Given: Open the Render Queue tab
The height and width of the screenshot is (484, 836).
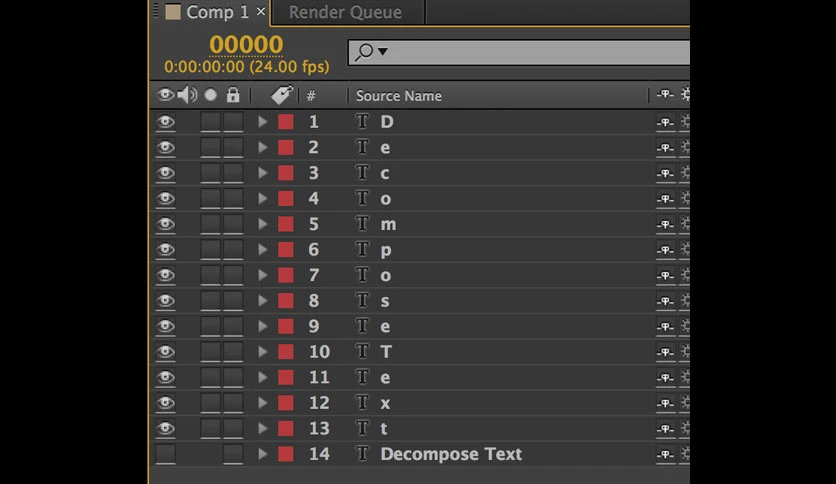Looking at the screenshot, I should [345, 12].
